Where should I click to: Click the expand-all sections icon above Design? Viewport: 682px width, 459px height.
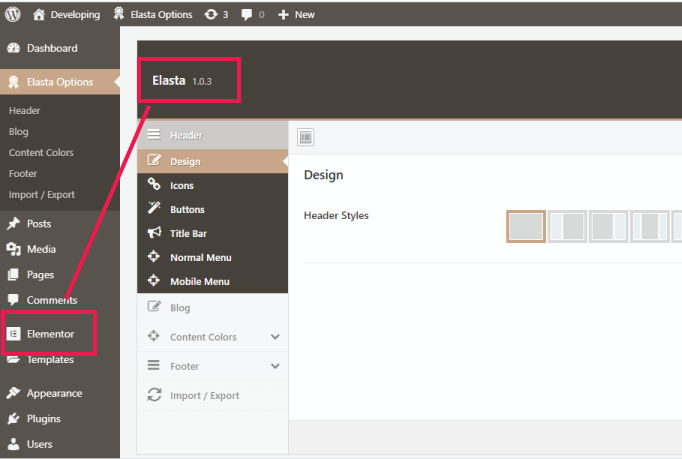pos(306,137)
